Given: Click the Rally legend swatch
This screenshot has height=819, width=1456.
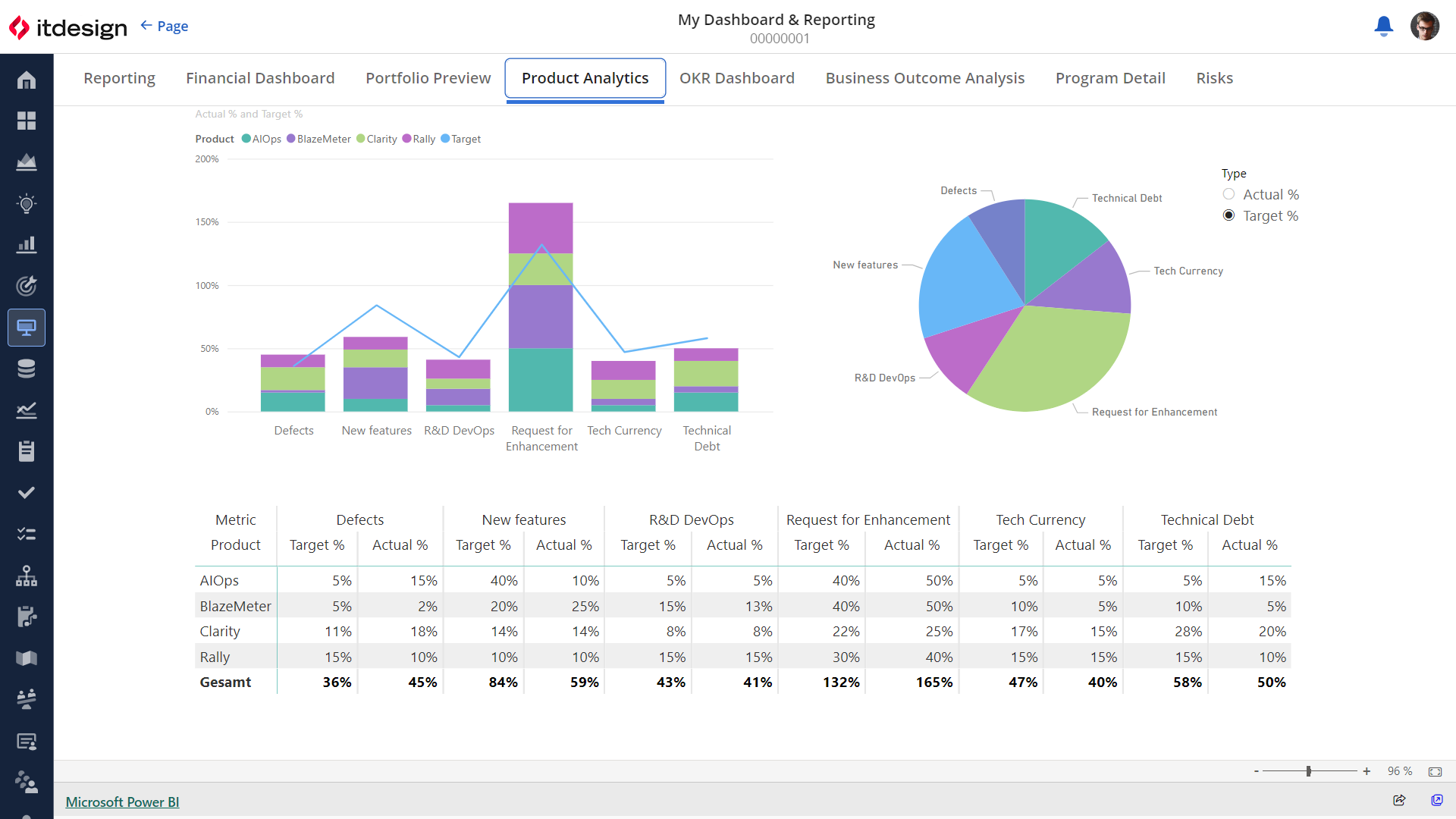Looking at the screenshot, I should [407, 139].
